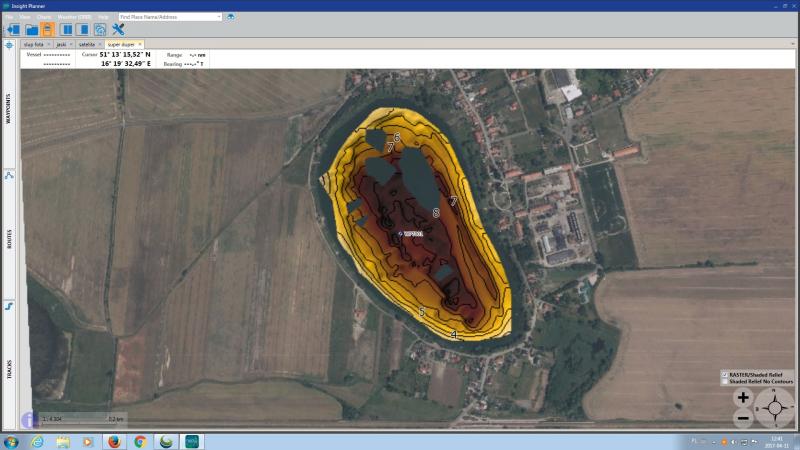Viewport: 800px width, 450px height.
Task: Open the purple info icon on map
Action: click(x=29, y=420)
